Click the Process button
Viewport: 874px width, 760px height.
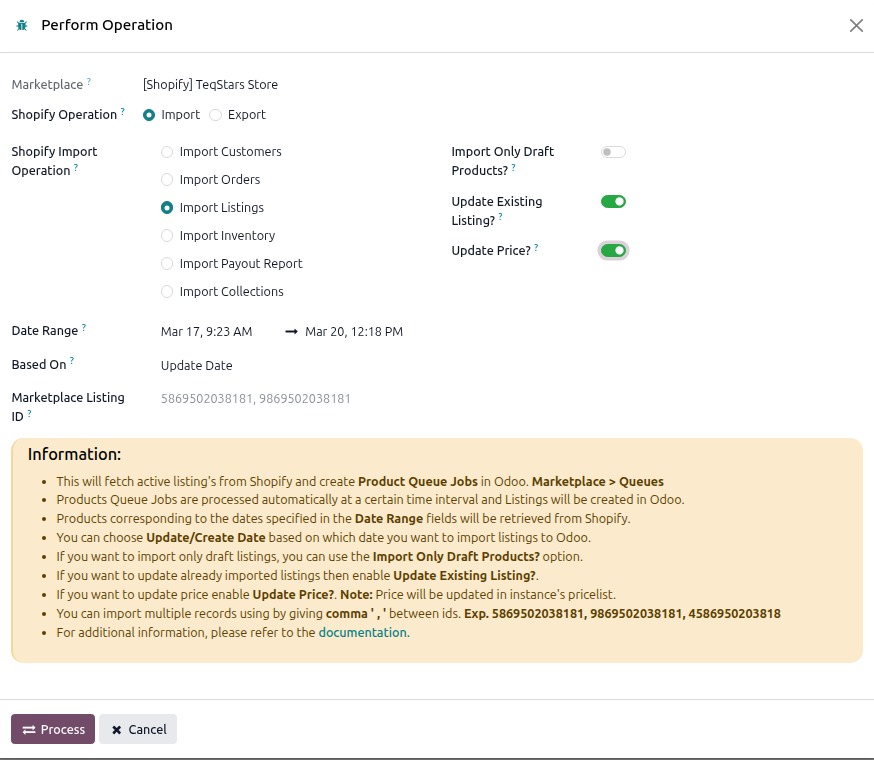click(x=53, y=729)
